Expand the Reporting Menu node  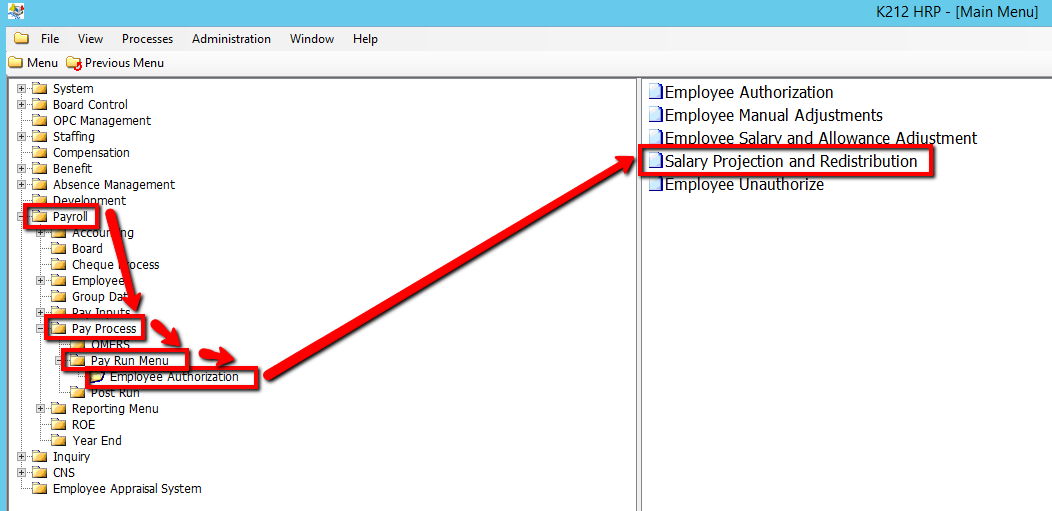pos(40,409)
